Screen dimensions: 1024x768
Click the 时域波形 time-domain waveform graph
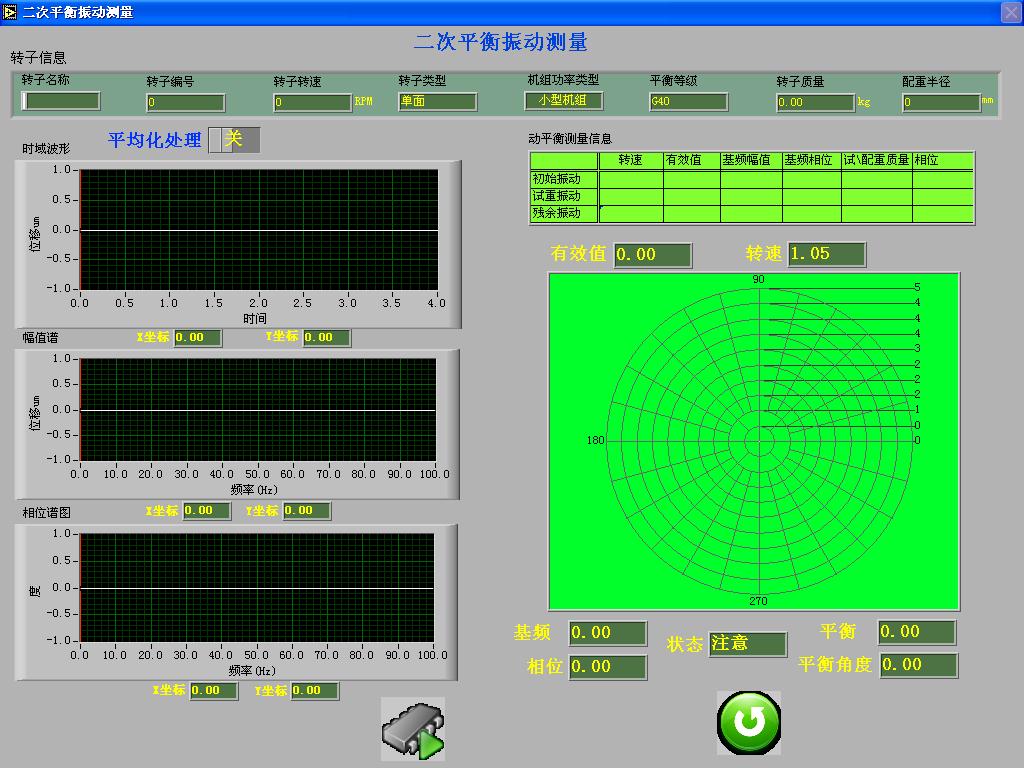[x=258, y=230]
